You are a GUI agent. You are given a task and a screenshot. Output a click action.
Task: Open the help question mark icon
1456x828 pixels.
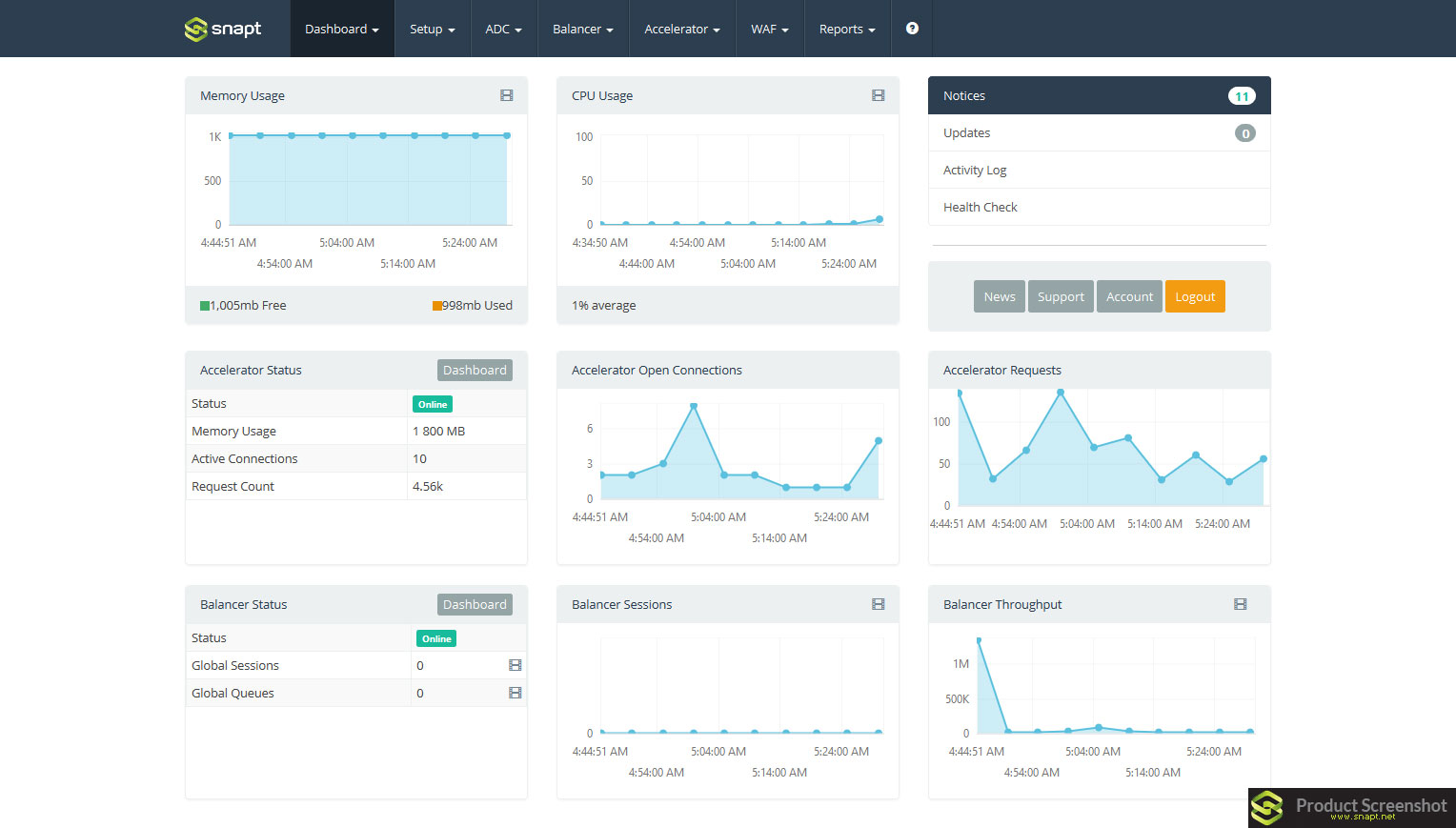[912, 29]
